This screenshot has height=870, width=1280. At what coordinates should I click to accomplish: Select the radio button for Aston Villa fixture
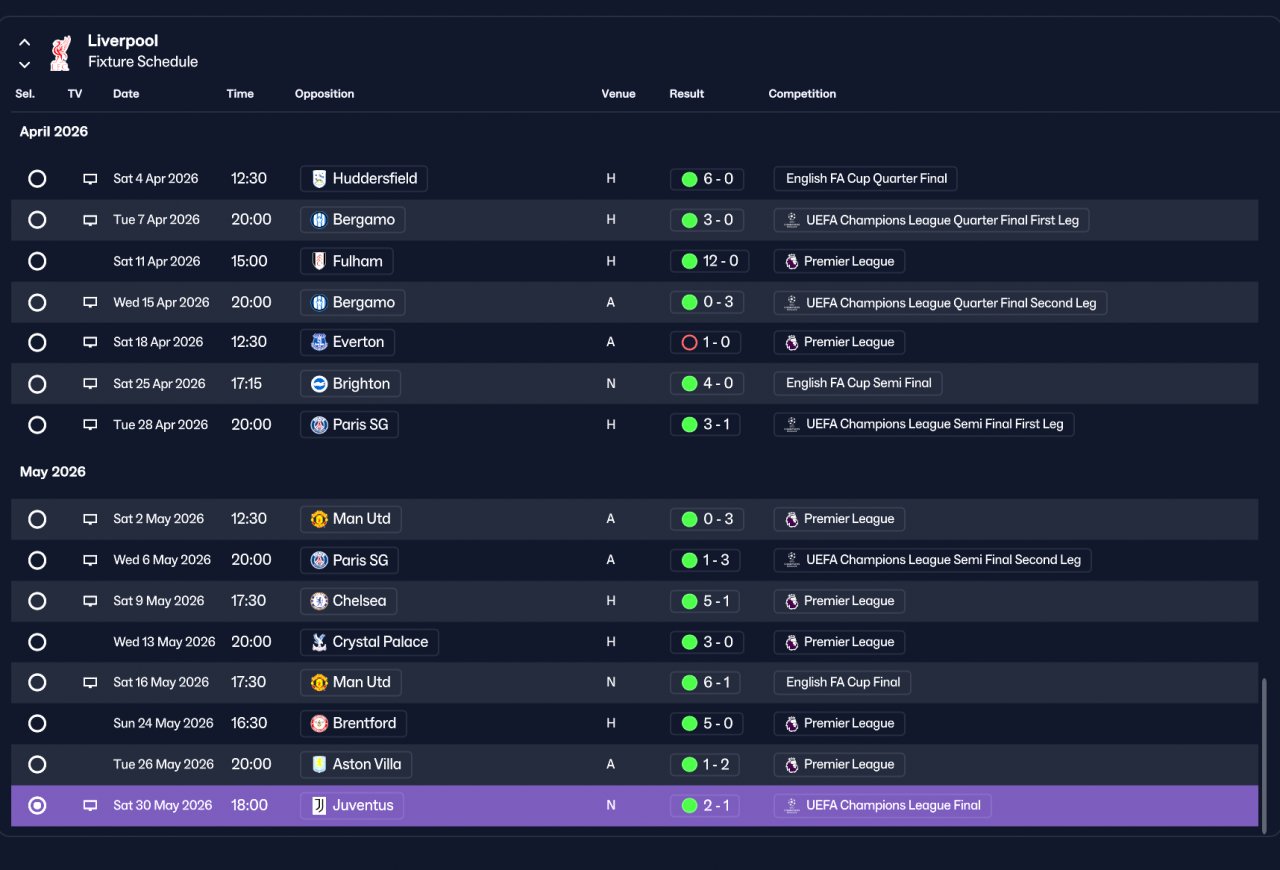click(37, 764)
